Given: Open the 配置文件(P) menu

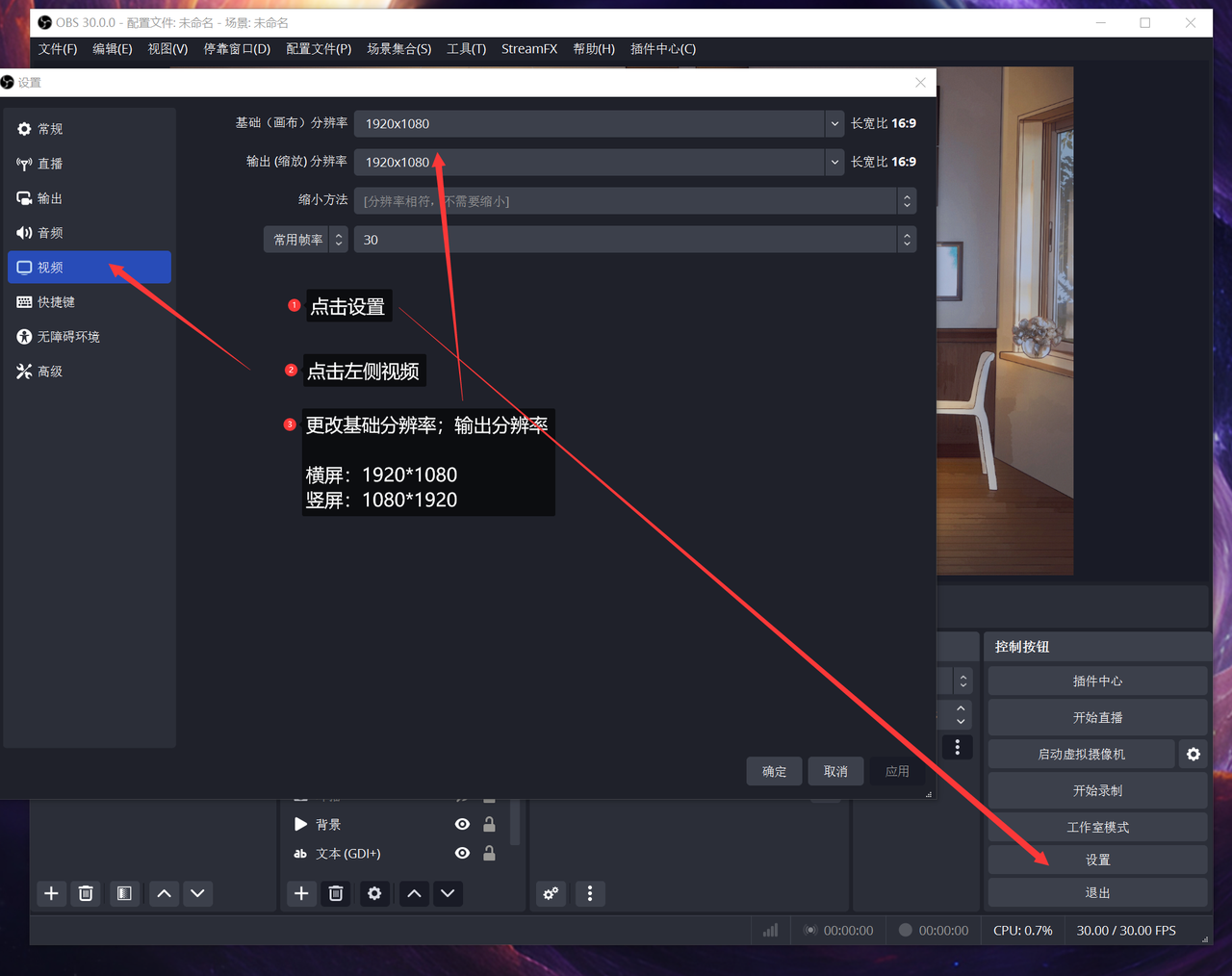Looking at the screenshot, I should click(x=319, y=49).
